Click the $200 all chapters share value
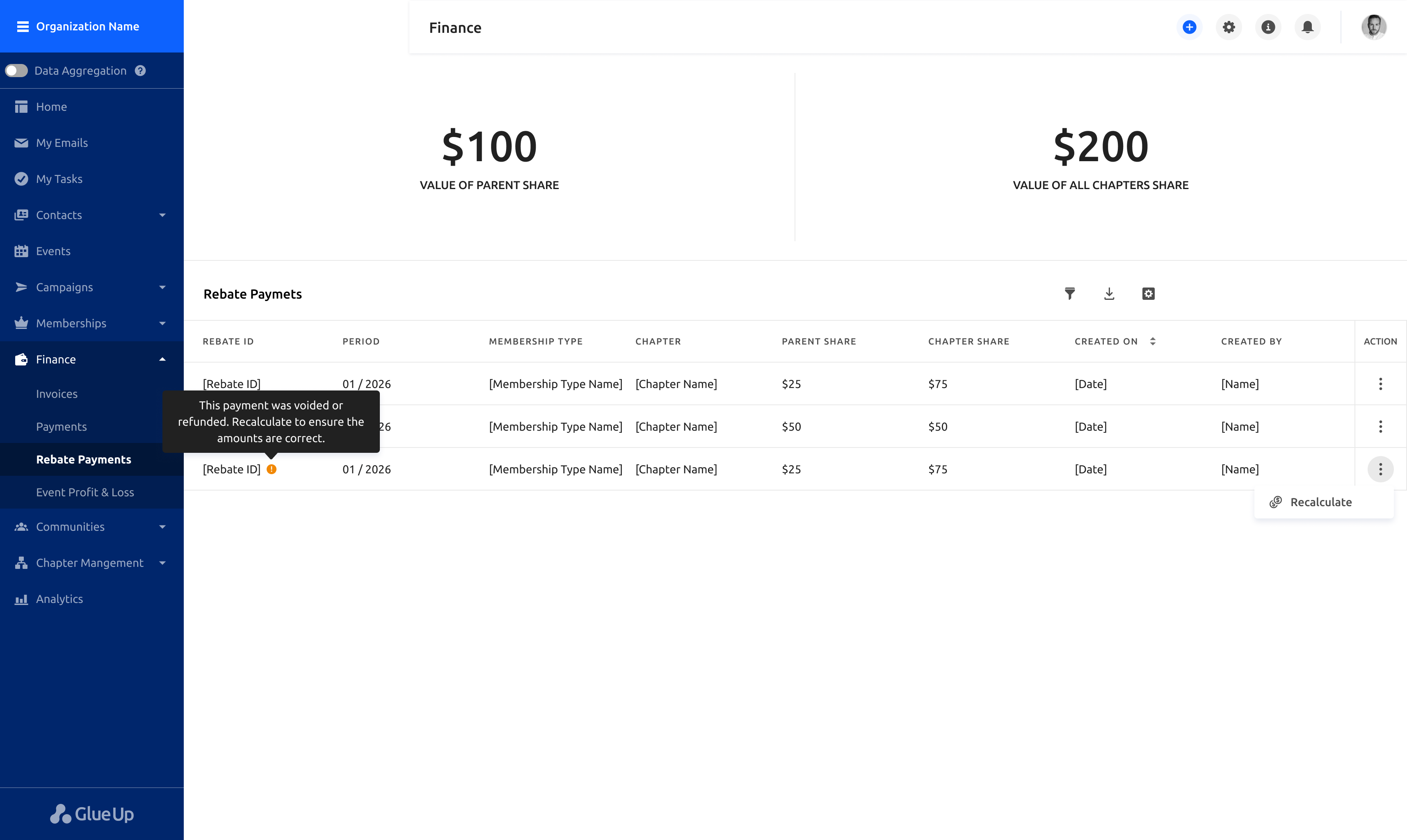The height and width of the screenshot is (840, 1407). (1101, 146)
